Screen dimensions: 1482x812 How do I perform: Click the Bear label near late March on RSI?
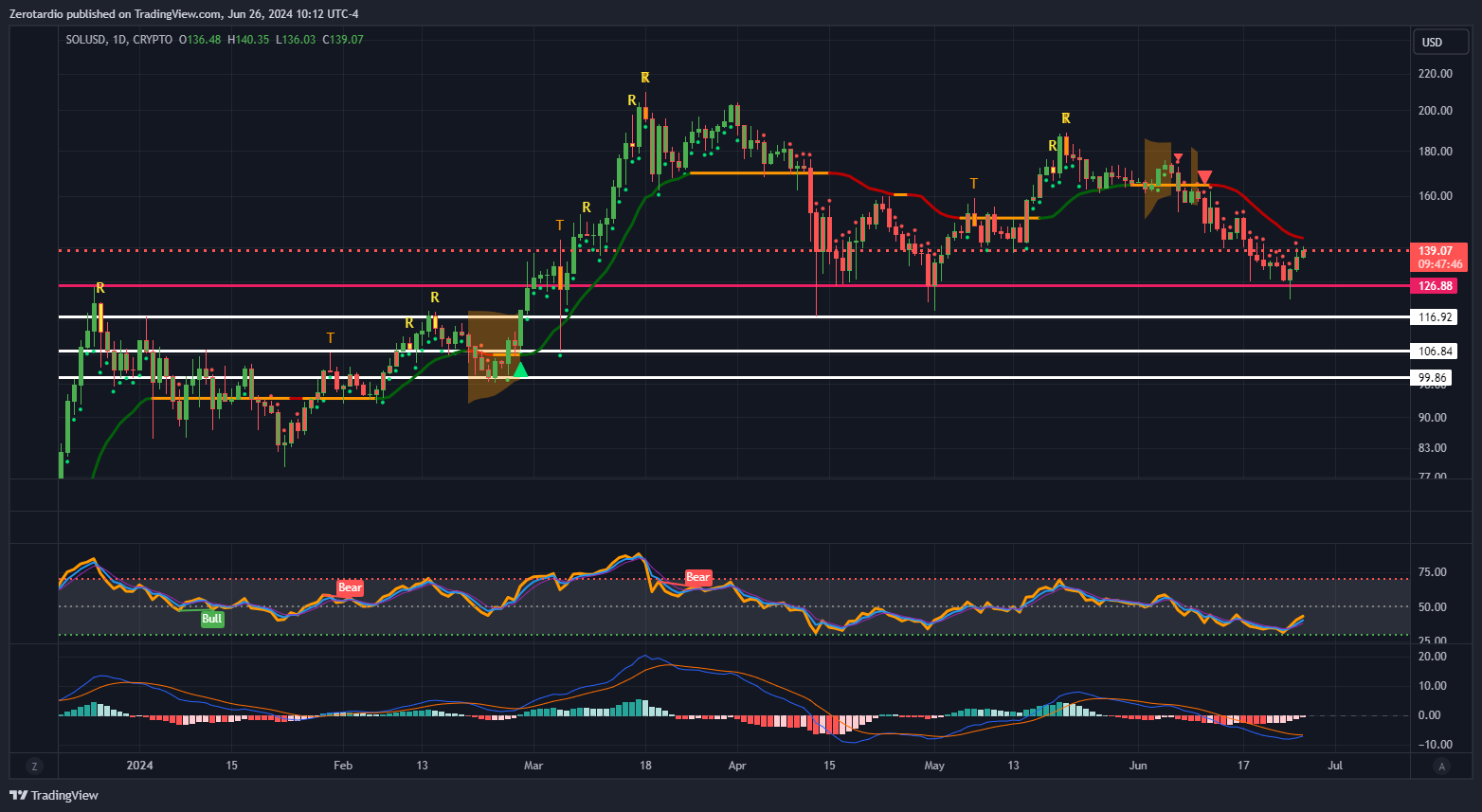pos(697,577)
